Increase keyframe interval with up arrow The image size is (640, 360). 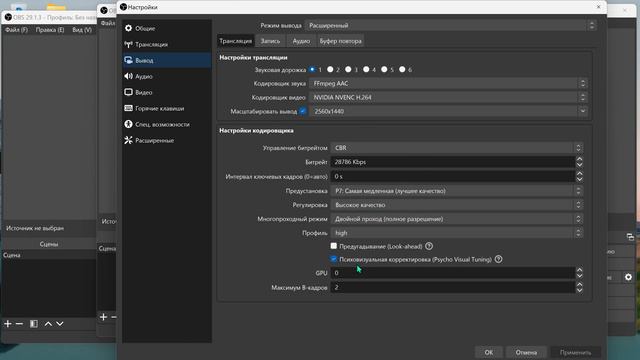coord(580,173)
